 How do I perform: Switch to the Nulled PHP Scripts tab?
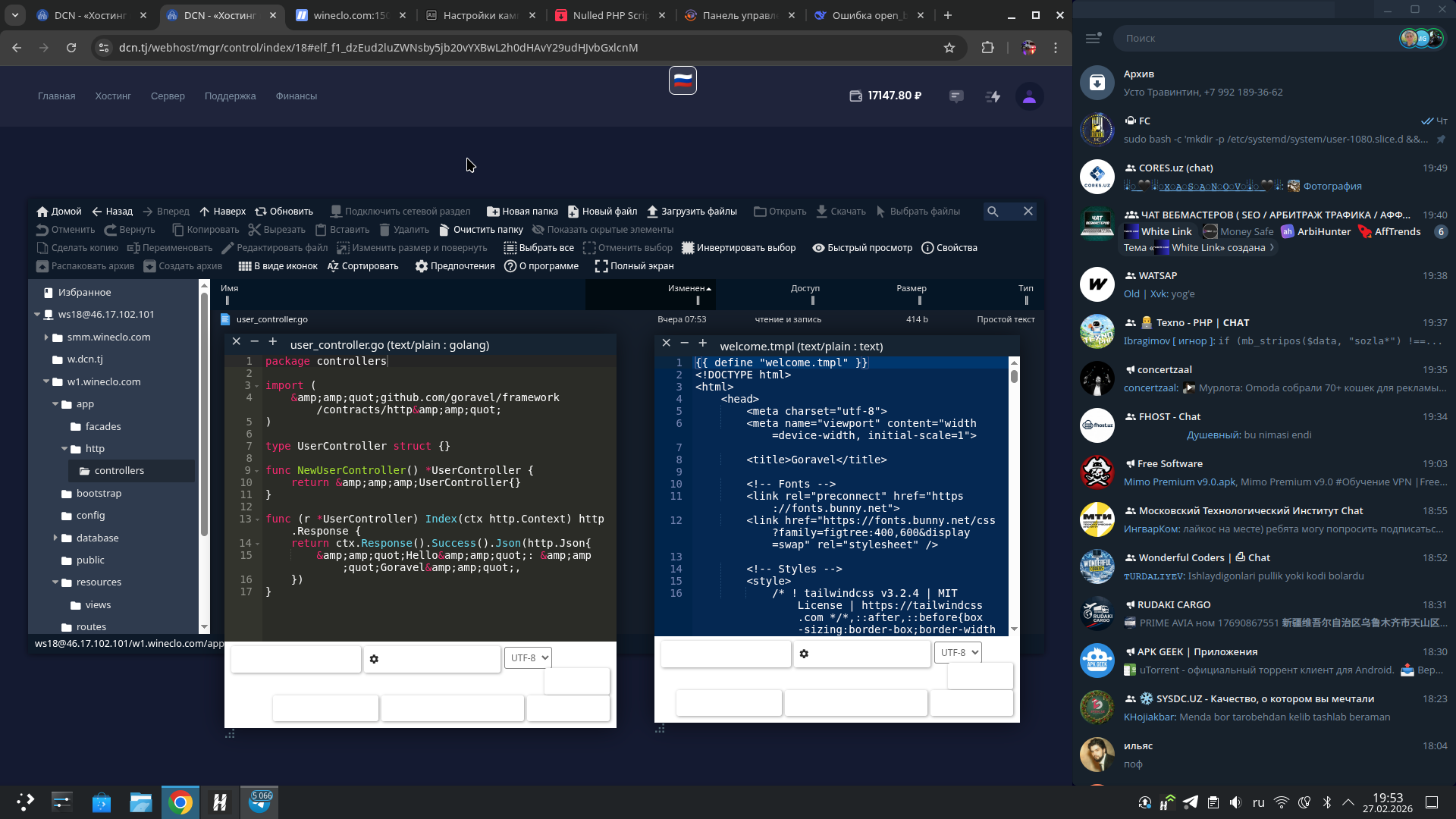point(611,15)
